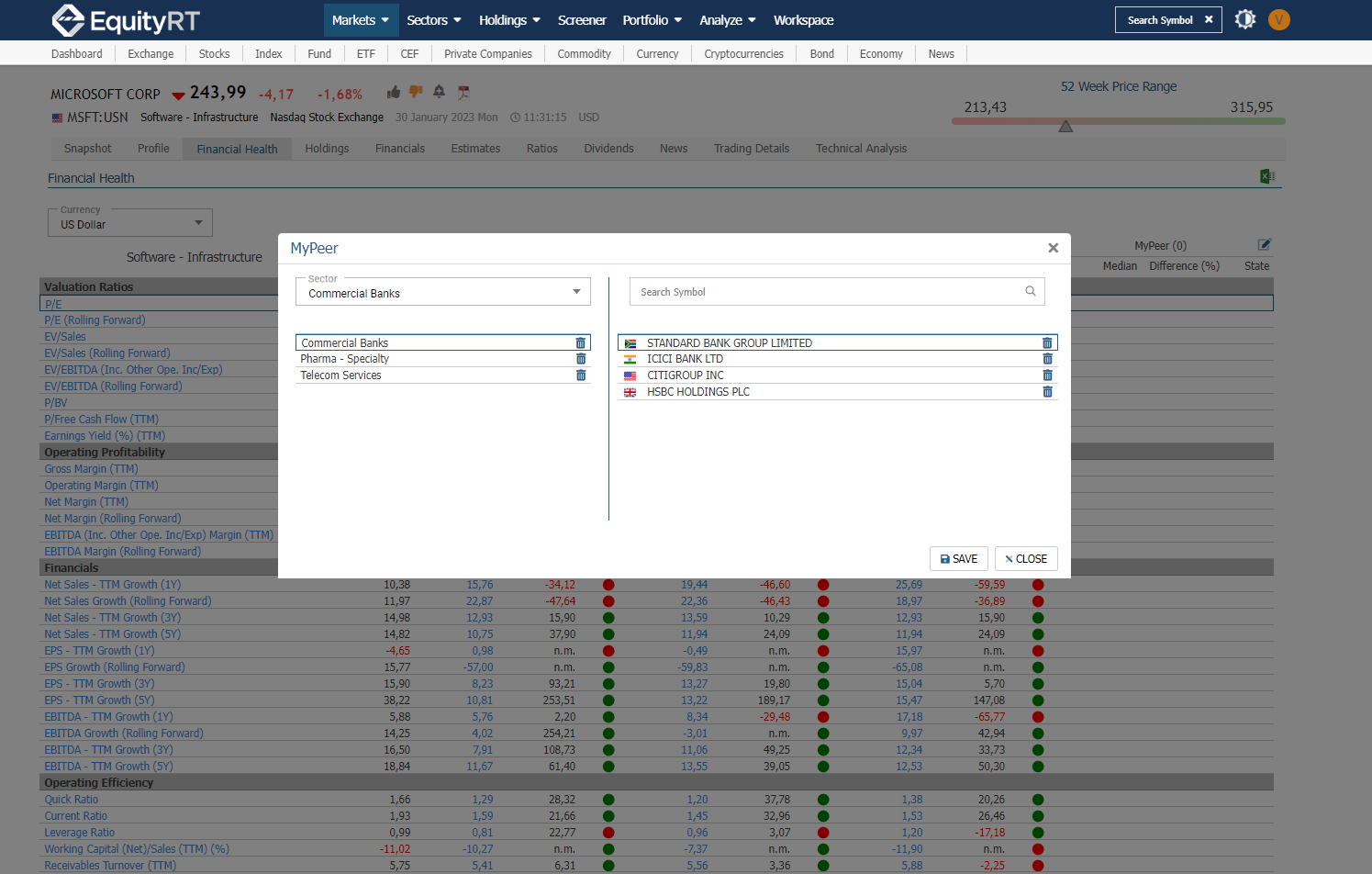Open Net Sales - TTM Growth (1Y) link
The width and height of the screenshot is (1372, 874).
coord(112,585)
